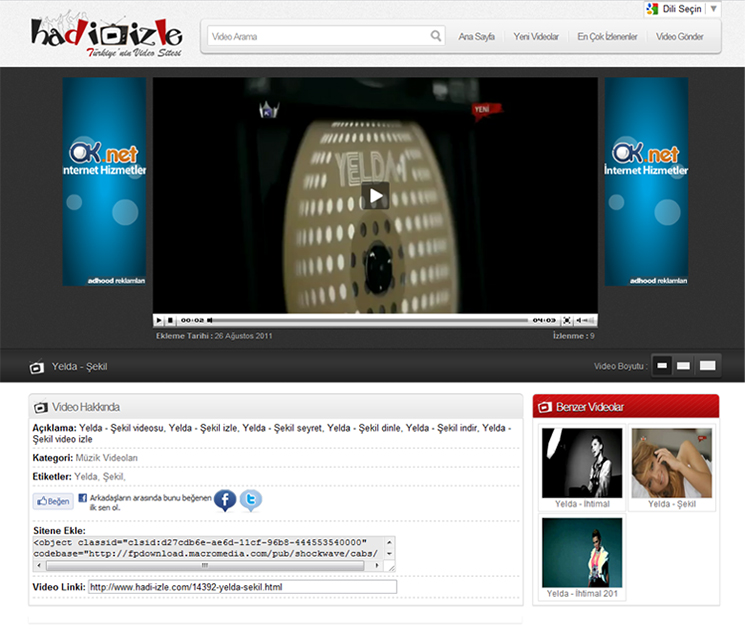
Task: Share the video via the Twitter icon
Action: click(251, 500)
